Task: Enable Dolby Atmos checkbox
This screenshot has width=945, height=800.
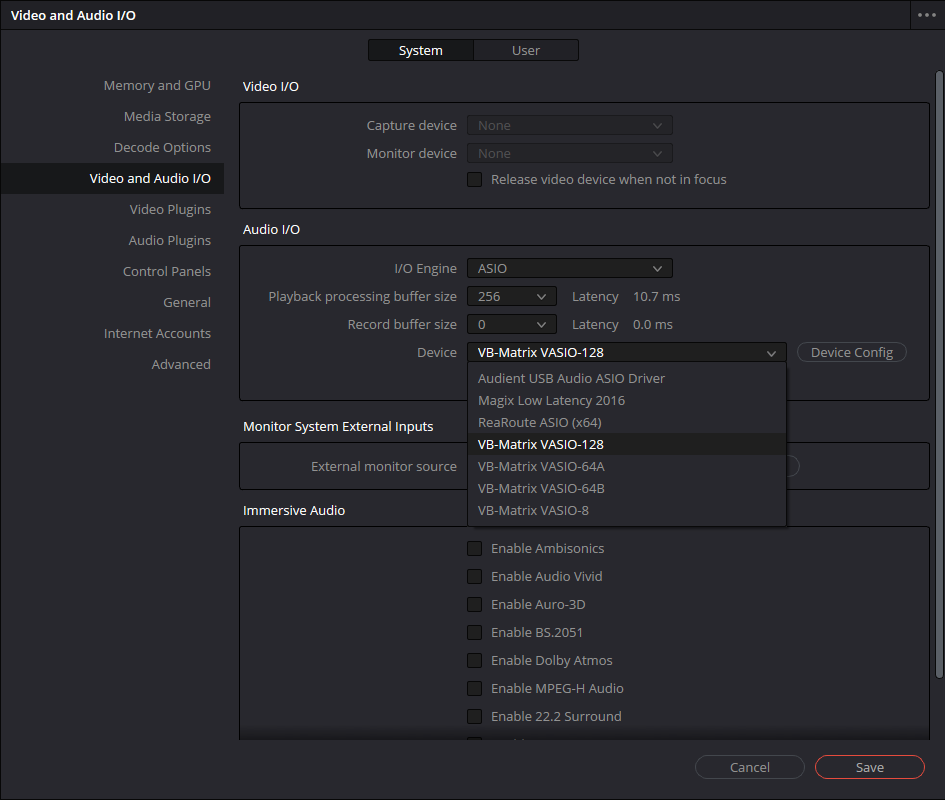Action: (x=474, y=661)
